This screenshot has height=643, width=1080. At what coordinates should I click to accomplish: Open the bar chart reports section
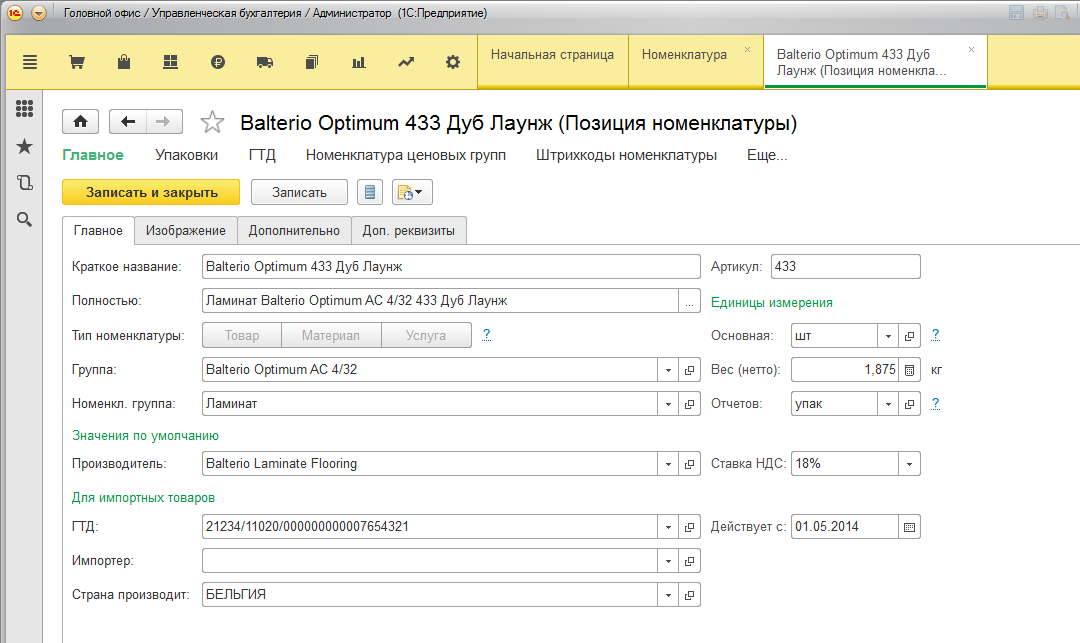click(359, 63)
